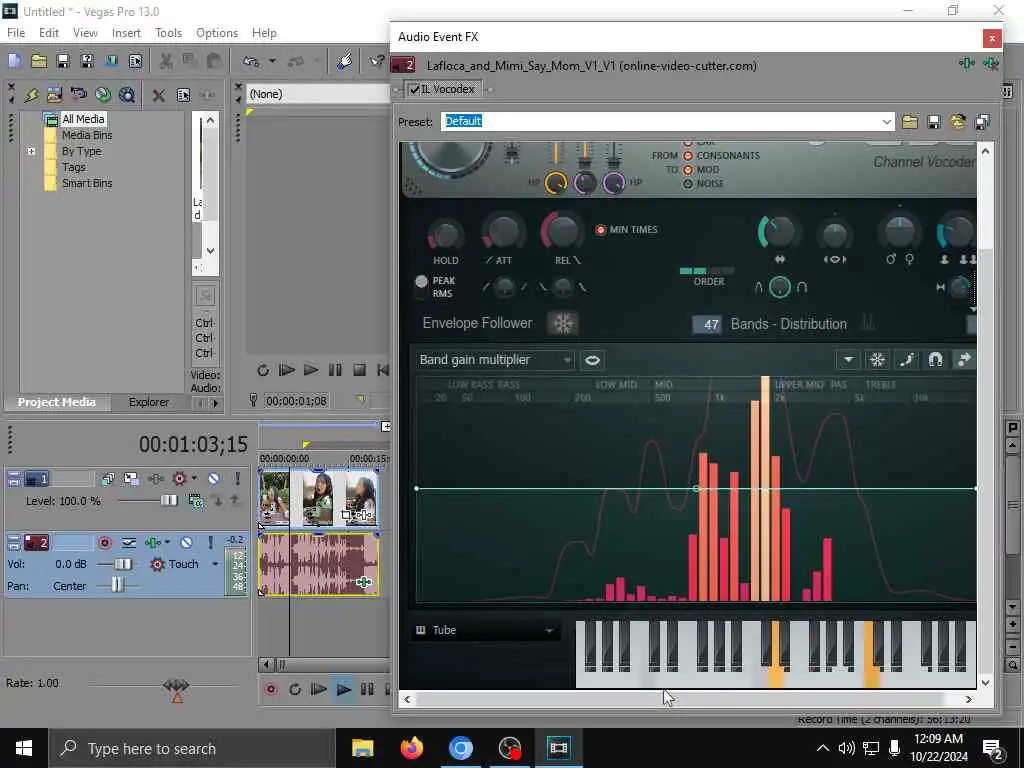
Task: Click the Open project folder icon in main toolbar
Action: tap(39, 61)
